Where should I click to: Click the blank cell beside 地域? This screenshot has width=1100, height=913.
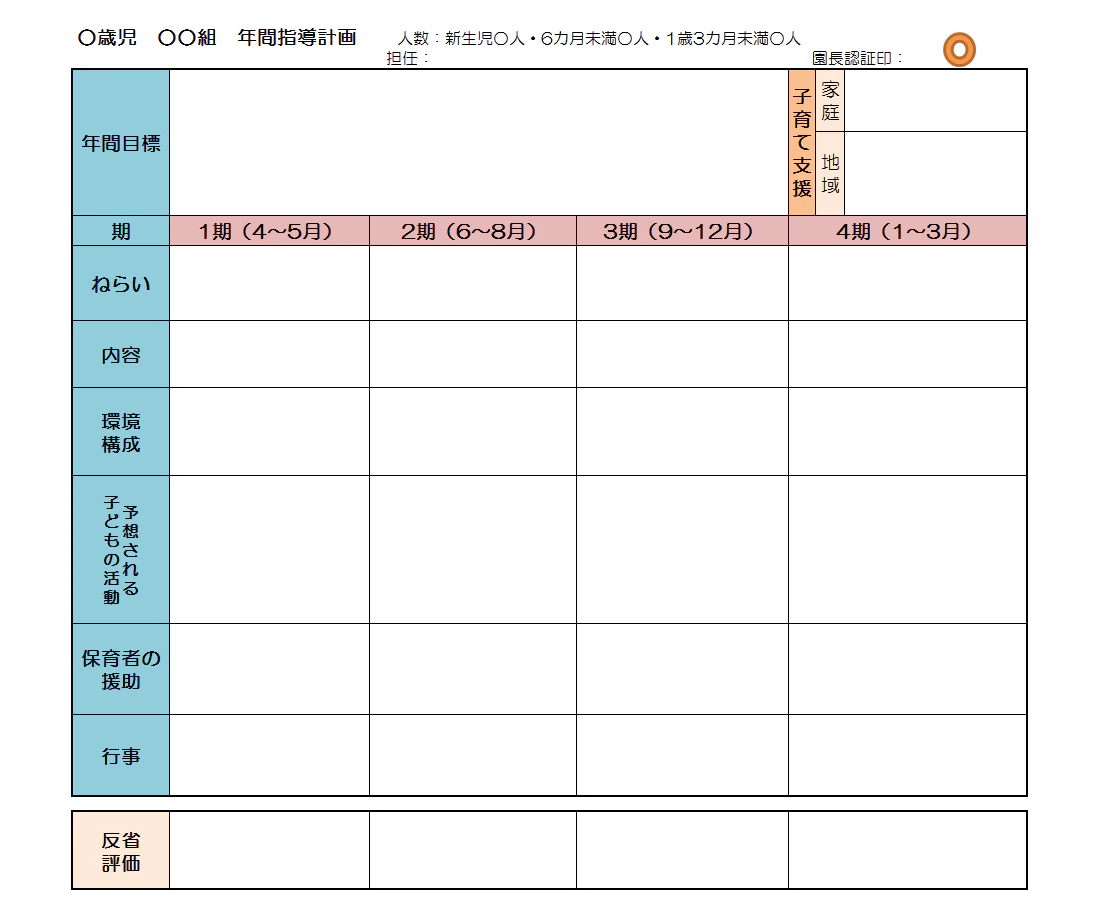pos(935,173)
